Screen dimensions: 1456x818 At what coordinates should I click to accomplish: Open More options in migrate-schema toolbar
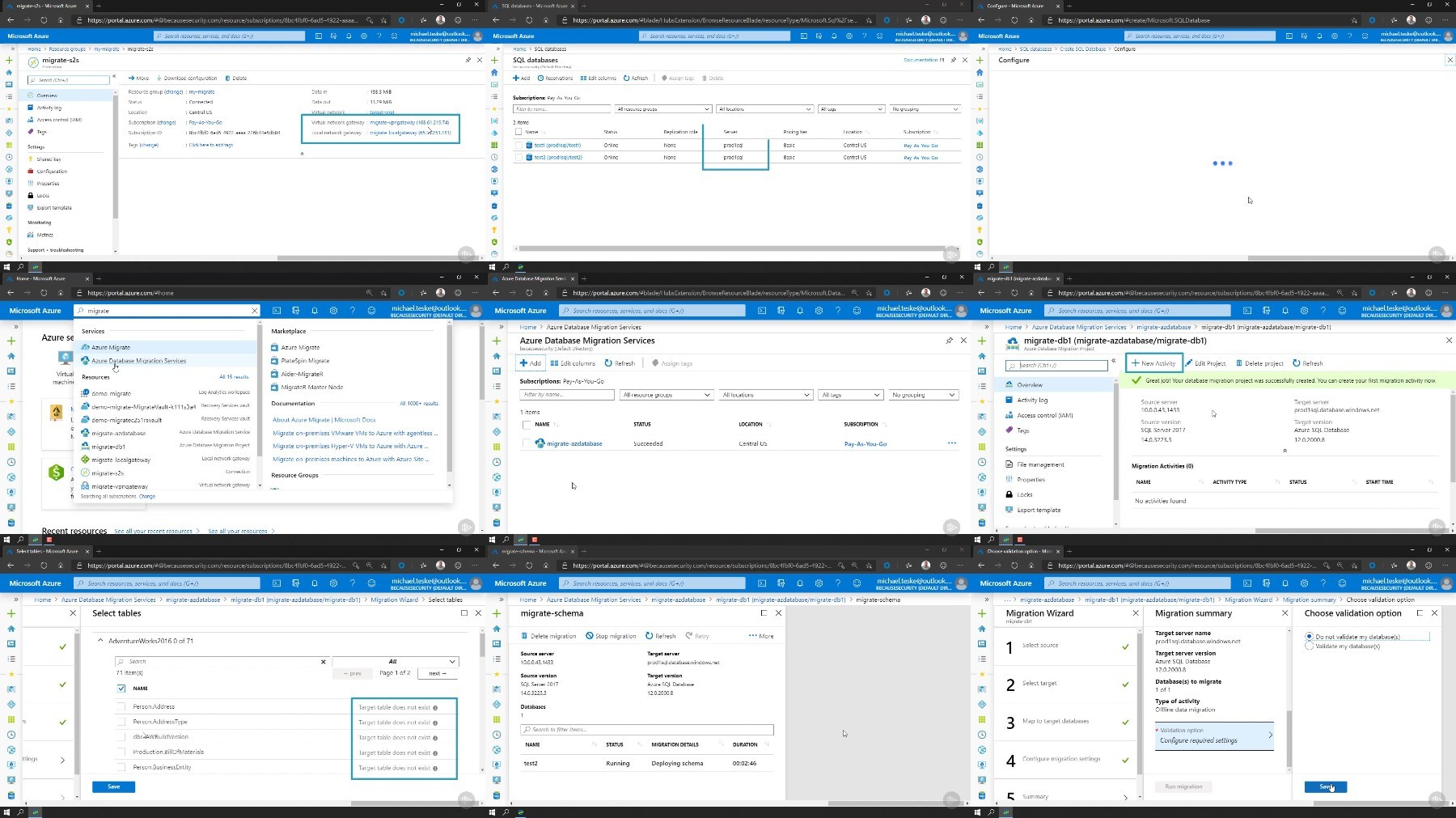(x=761, y=636)
